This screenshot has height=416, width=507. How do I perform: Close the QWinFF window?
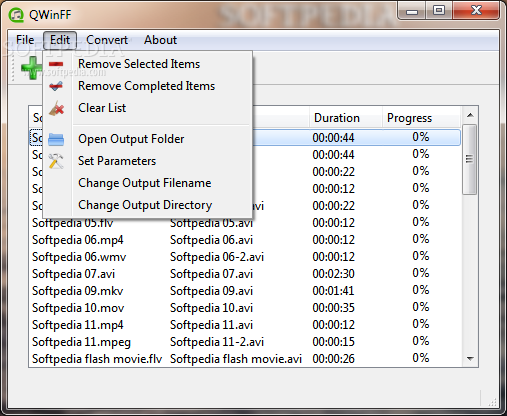[x=476, y=11]
